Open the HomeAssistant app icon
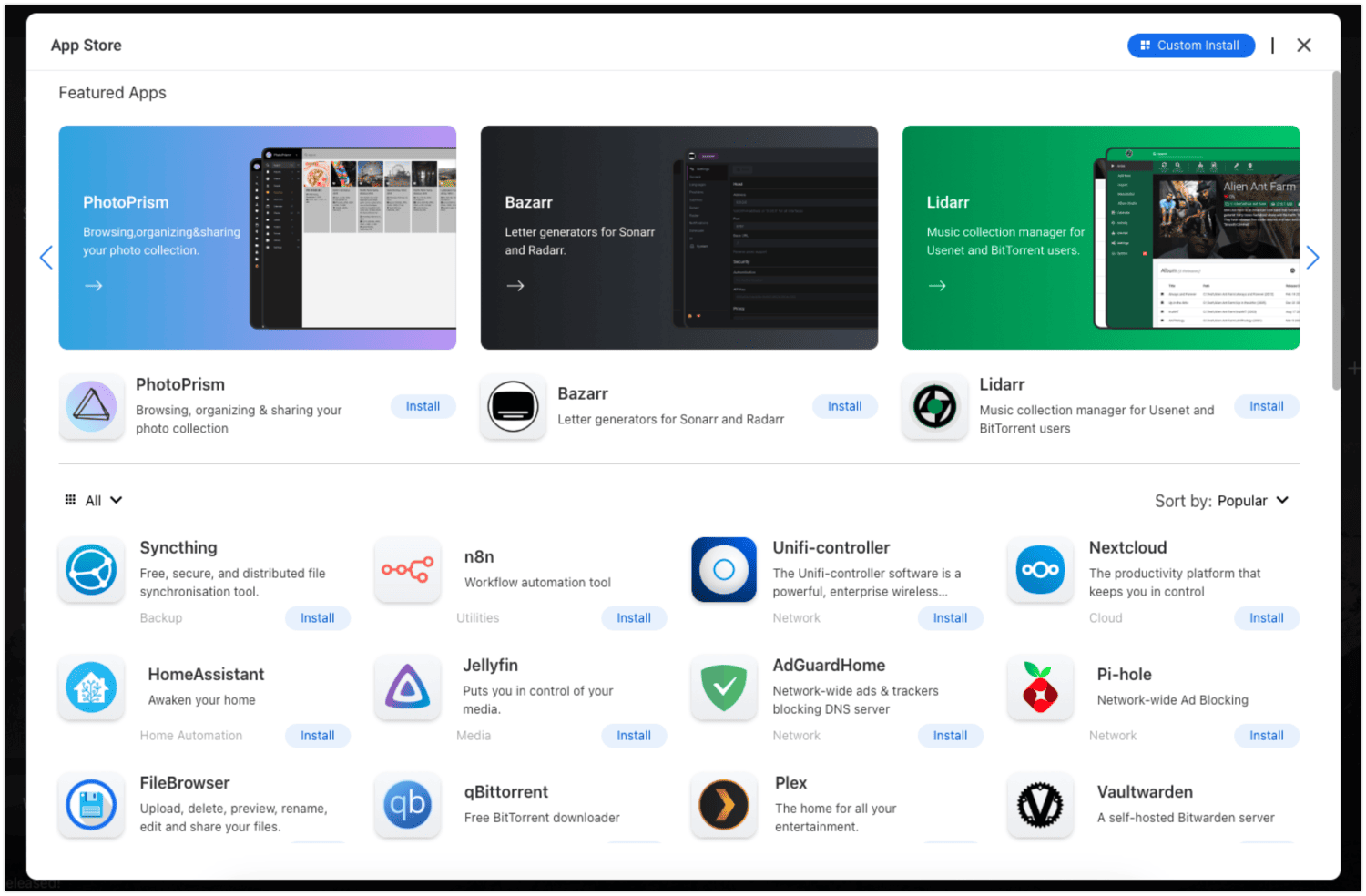This screenshot has height=896, width=1366. click(x=91, y=687)
